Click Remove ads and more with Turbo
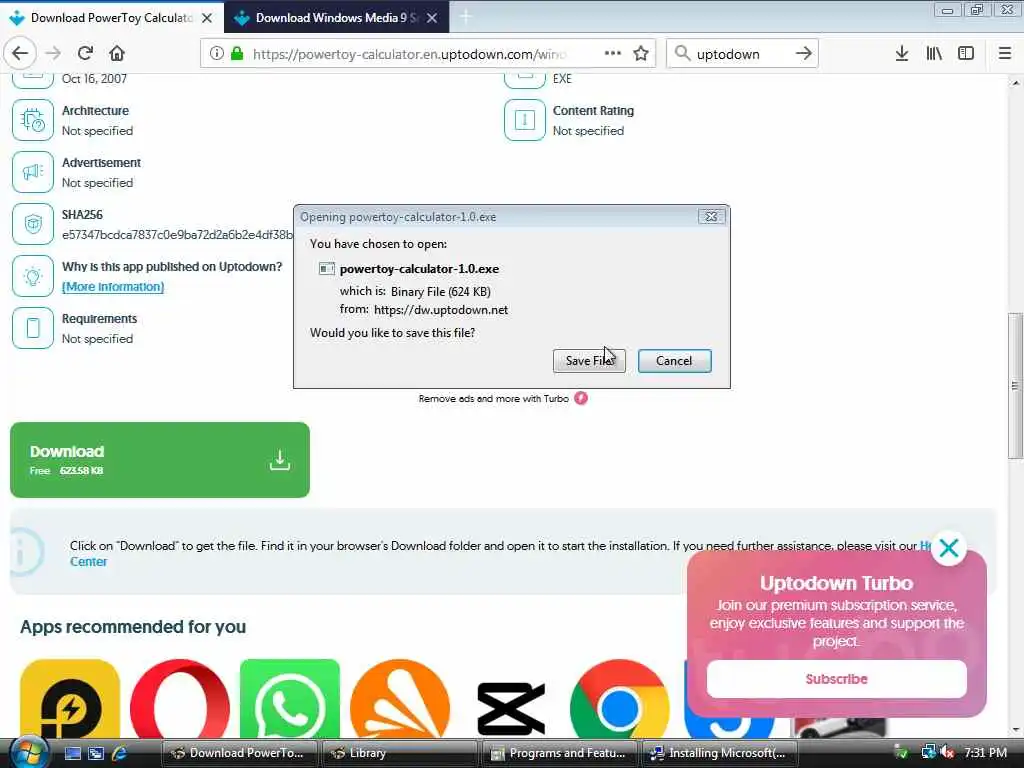The image size is (1024, 768). (494, 398)
